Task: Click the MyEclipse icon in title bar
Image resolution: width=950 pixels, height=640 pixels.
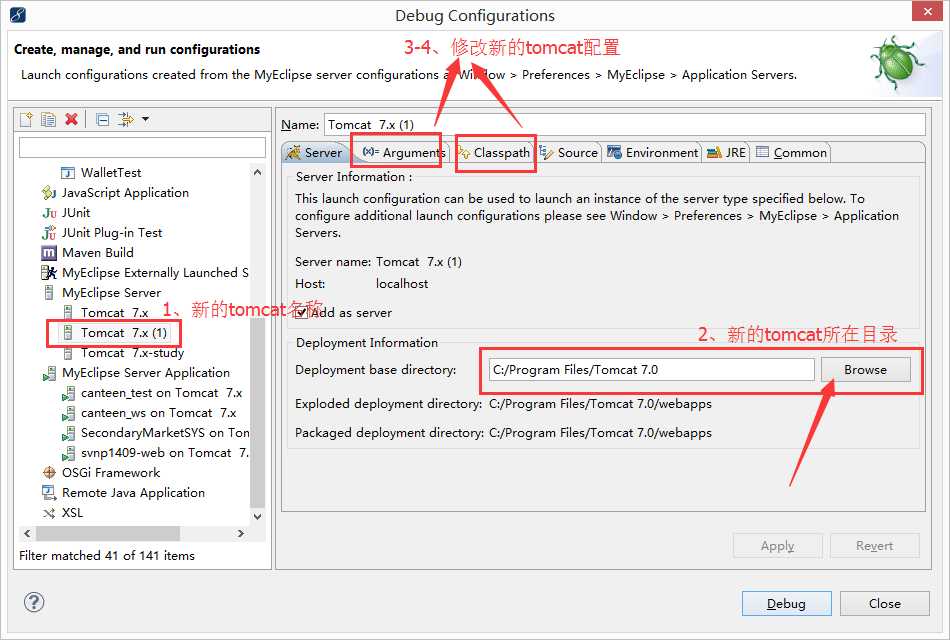Action: pyautogui.click(x=18, y=15)
